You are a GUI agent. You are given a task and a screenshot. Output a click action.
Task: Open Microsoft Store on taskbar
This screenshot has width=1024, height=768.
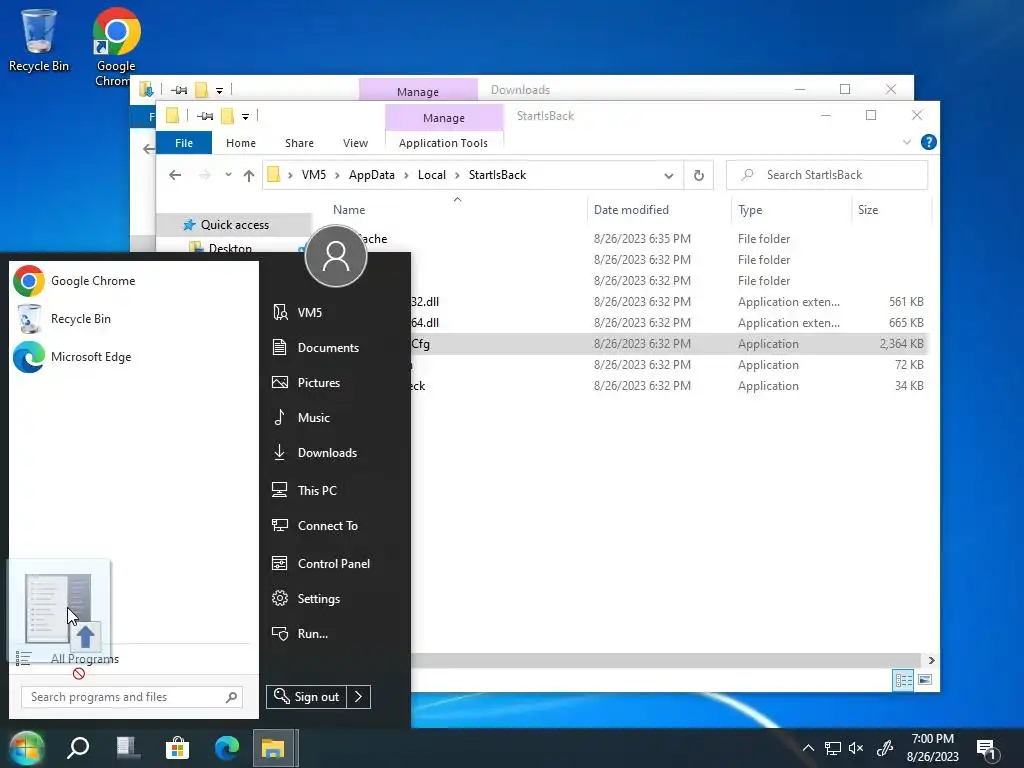click(177, 748)
